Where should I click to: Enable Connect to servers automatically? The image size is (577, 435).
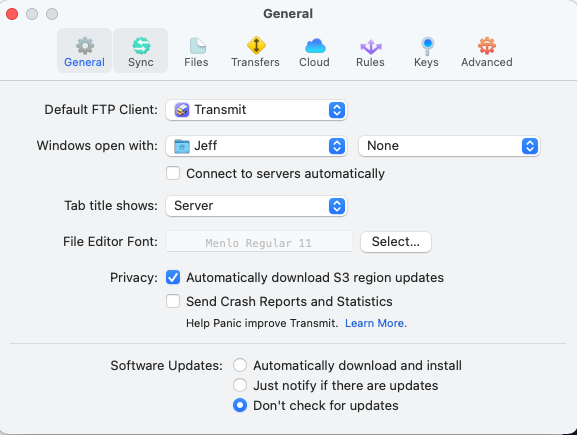[x=173, y=173]
